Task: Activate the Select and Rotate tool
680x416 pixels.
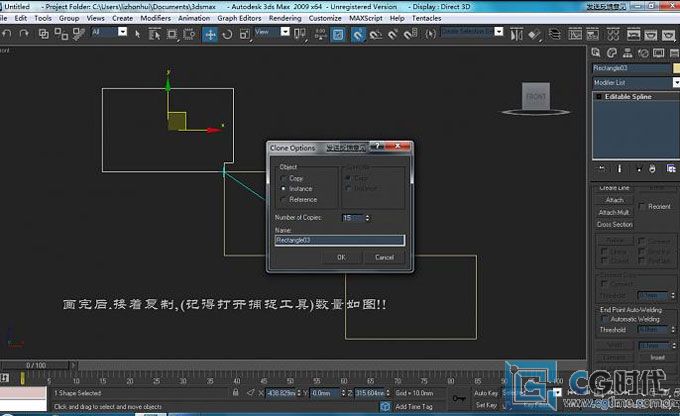Action: 227,34
